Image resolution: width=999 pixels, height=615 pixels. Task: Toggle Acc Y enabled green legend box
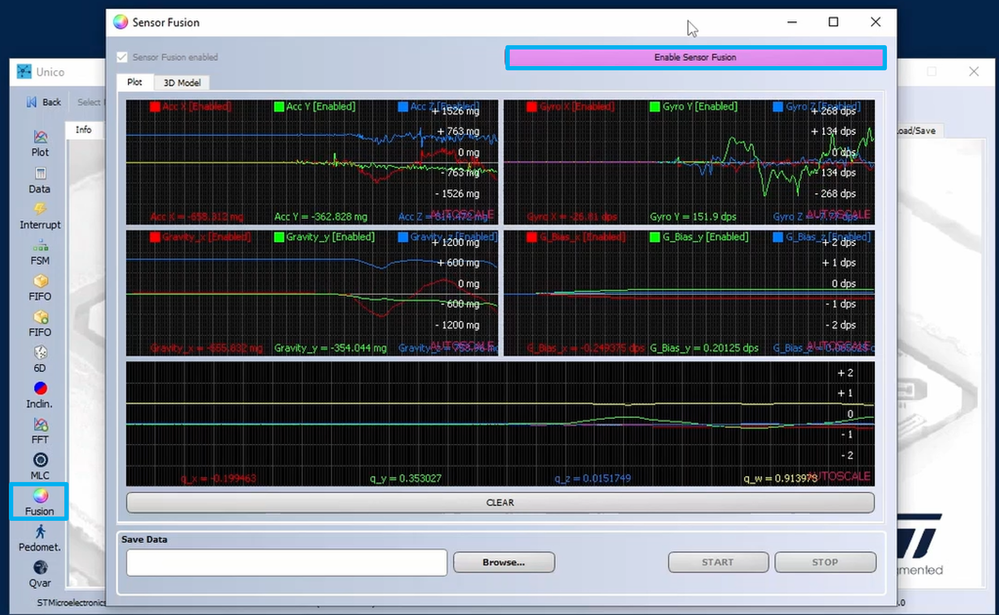point(279,106)
